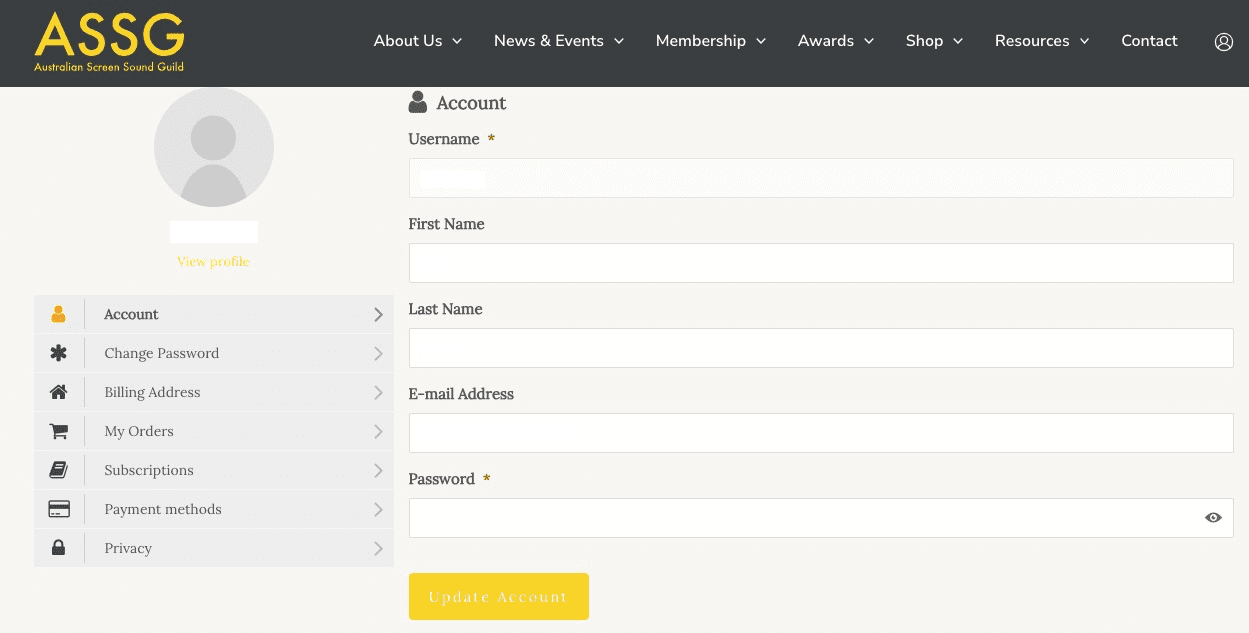Click the orange Account person icon in sidebar
The width and height of the screenshot is (1249, 633).
point(58,314)
